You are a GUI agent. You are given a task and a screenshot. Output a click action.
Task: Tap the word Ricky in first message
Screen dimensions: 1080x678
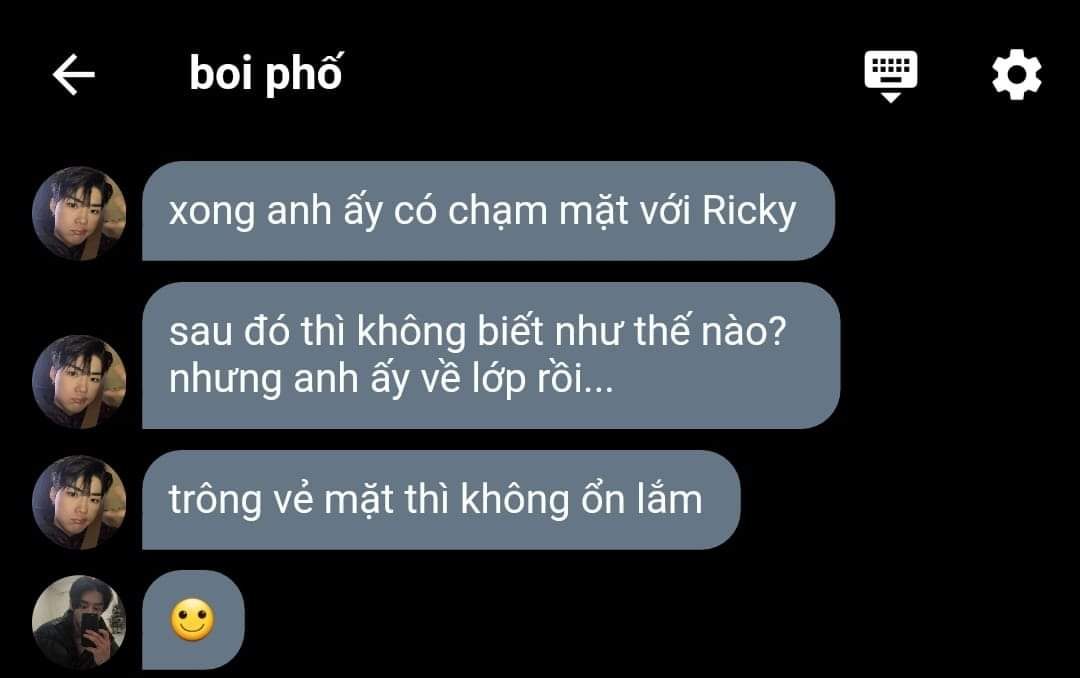pyautogui.click(x=749, y=211)
